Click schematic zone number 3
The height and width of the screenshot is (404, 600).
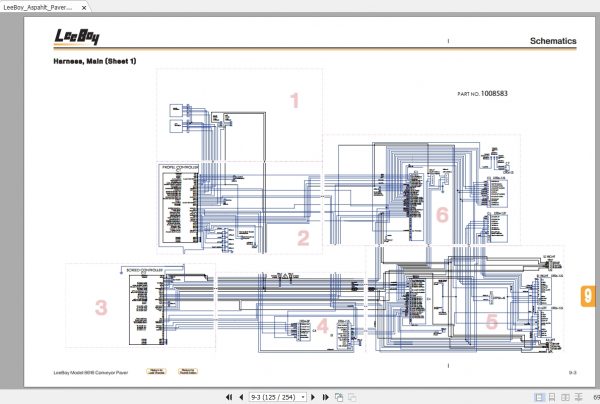101,307
